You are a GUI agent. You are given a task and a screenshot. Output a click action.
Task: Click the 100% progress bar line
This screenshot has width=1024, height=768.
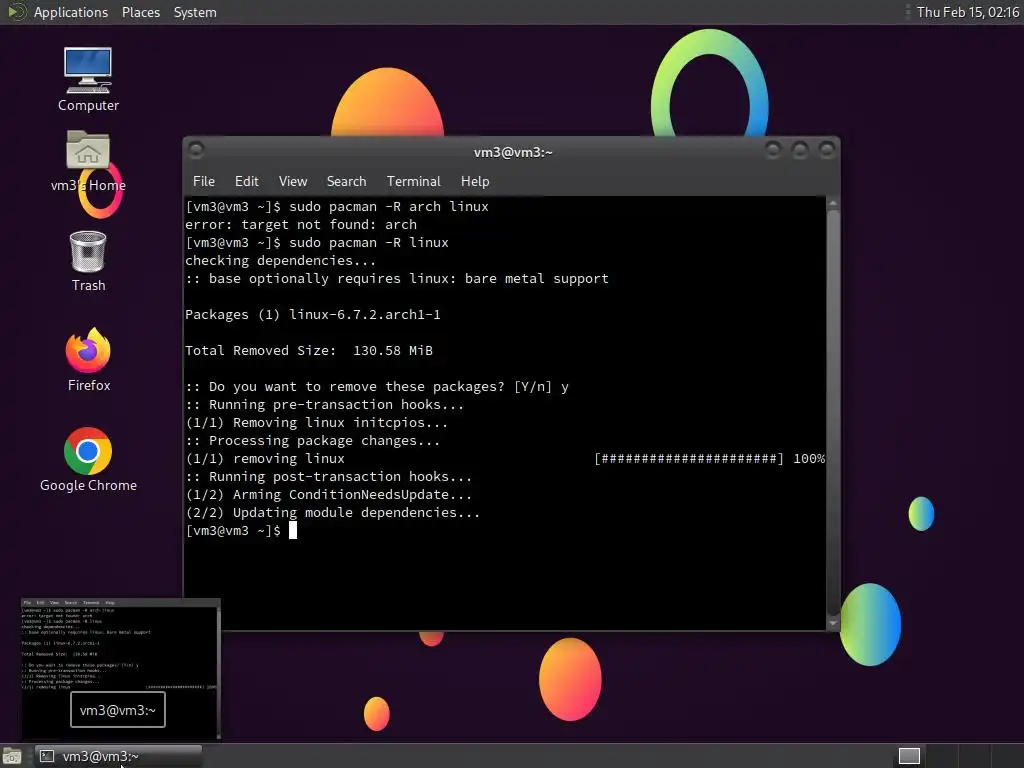pyautogui.click(x=505, y=459)
